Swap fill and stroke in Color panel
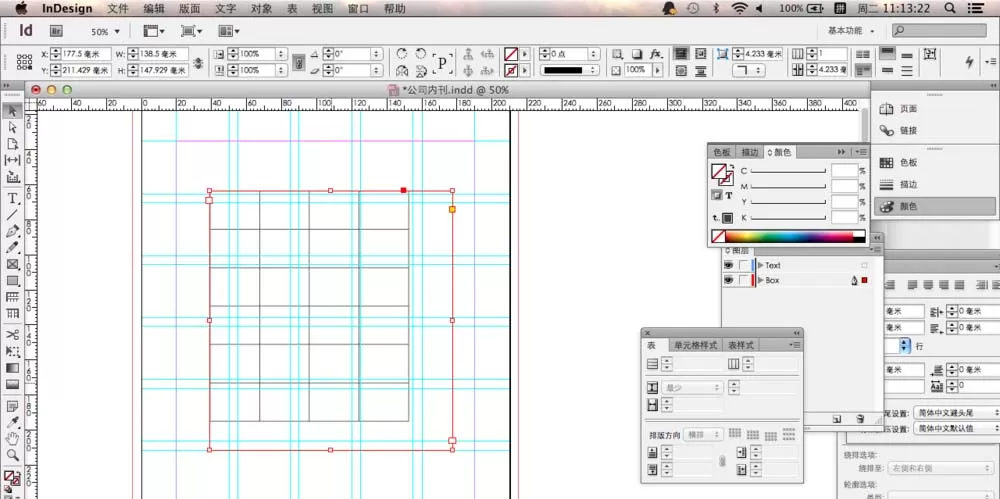 click(732, 166)
